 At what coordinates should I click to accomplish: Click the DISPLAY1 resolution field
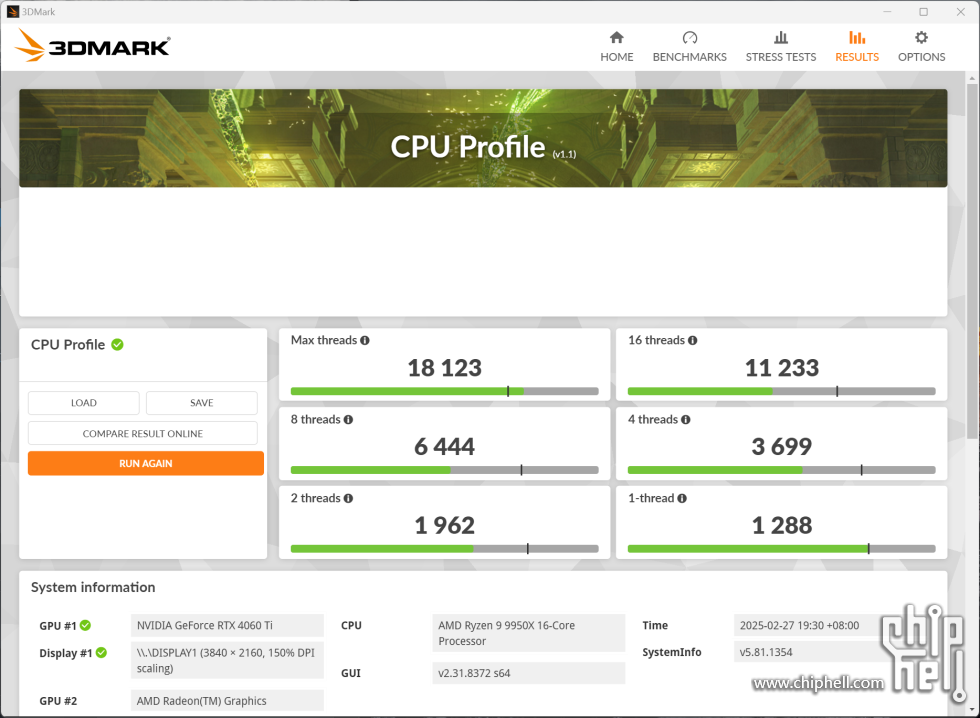(228, 661)
